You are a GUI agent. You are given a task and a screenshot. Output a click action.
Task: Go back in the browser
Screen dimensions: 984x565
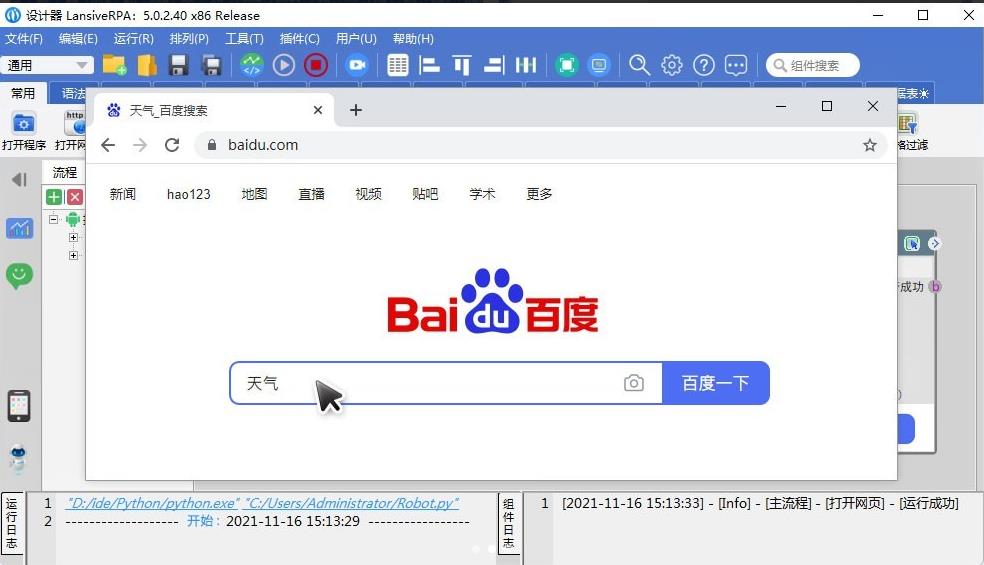(108, 145)
